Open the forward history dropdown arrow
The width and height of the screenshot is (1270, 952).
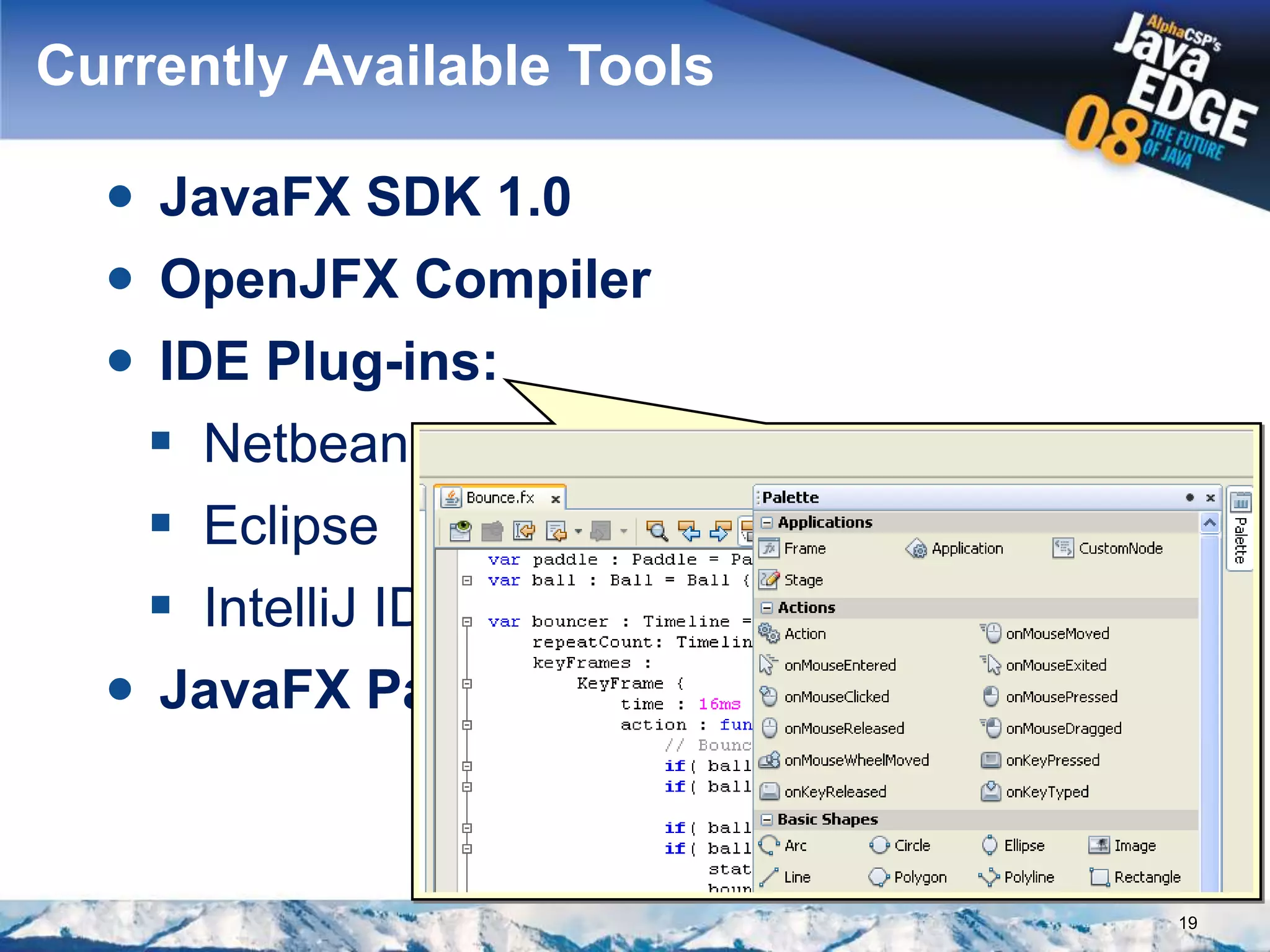623,531
